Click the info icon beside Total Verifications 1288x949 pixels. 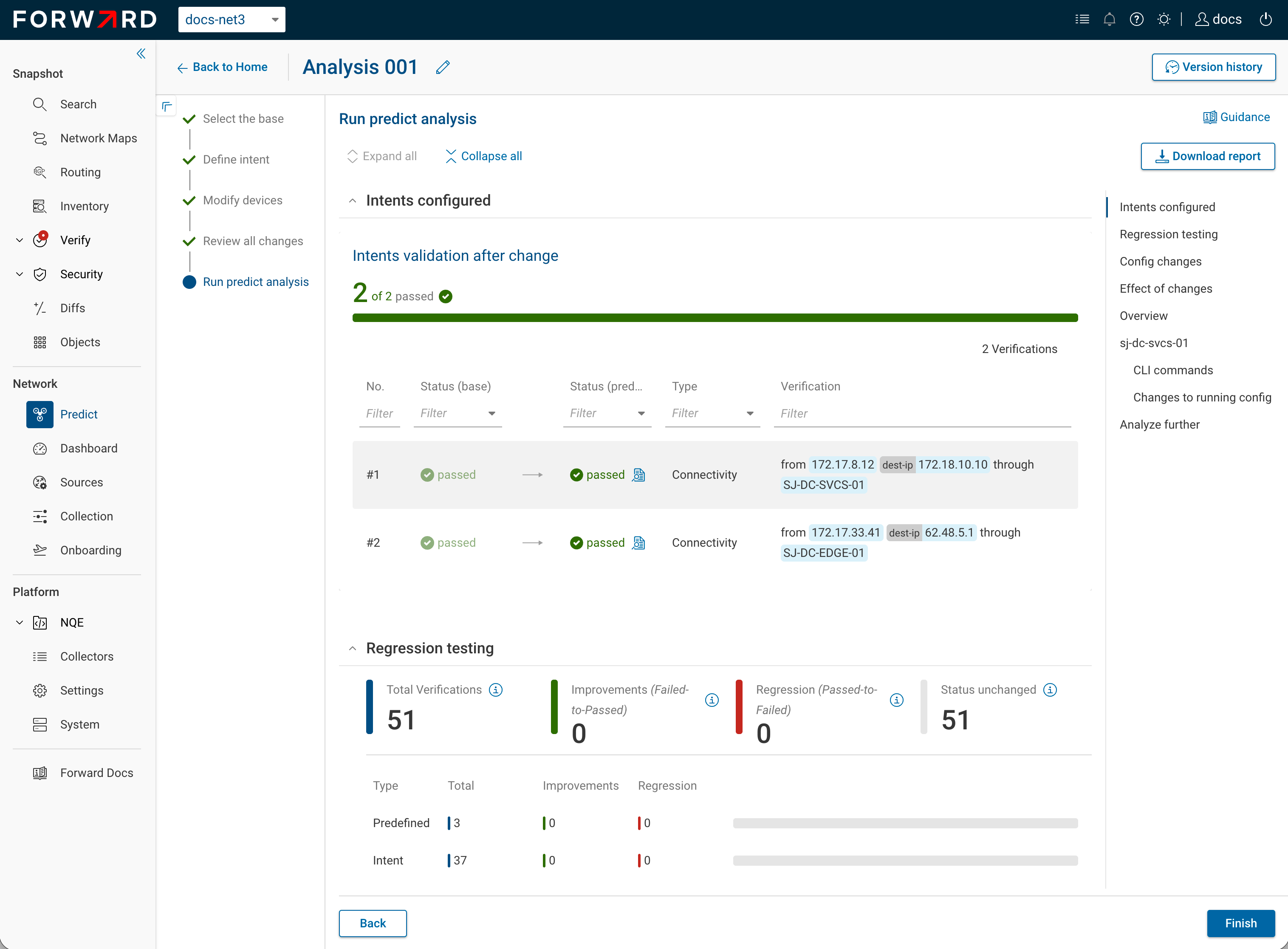pyautogui.click(x=495, y=689)
